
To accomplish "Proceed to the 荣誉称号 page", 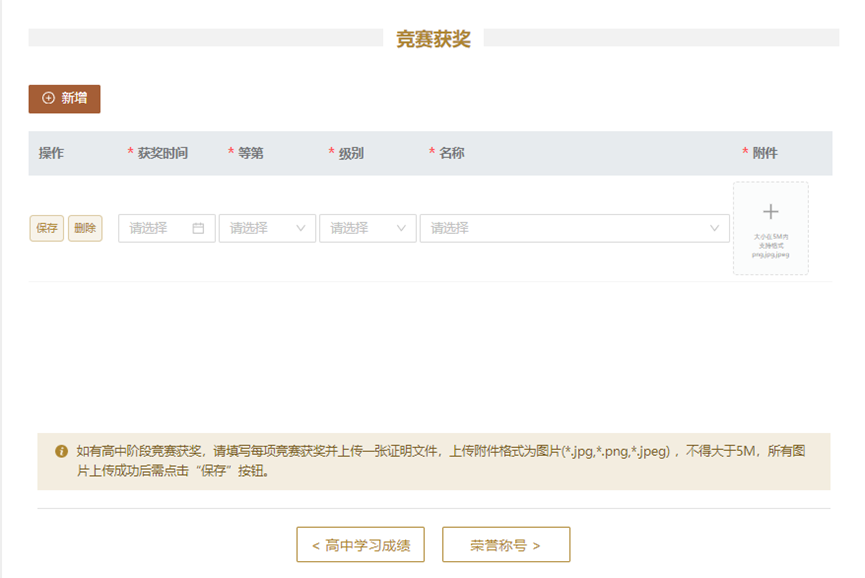I will coord(506,545).
